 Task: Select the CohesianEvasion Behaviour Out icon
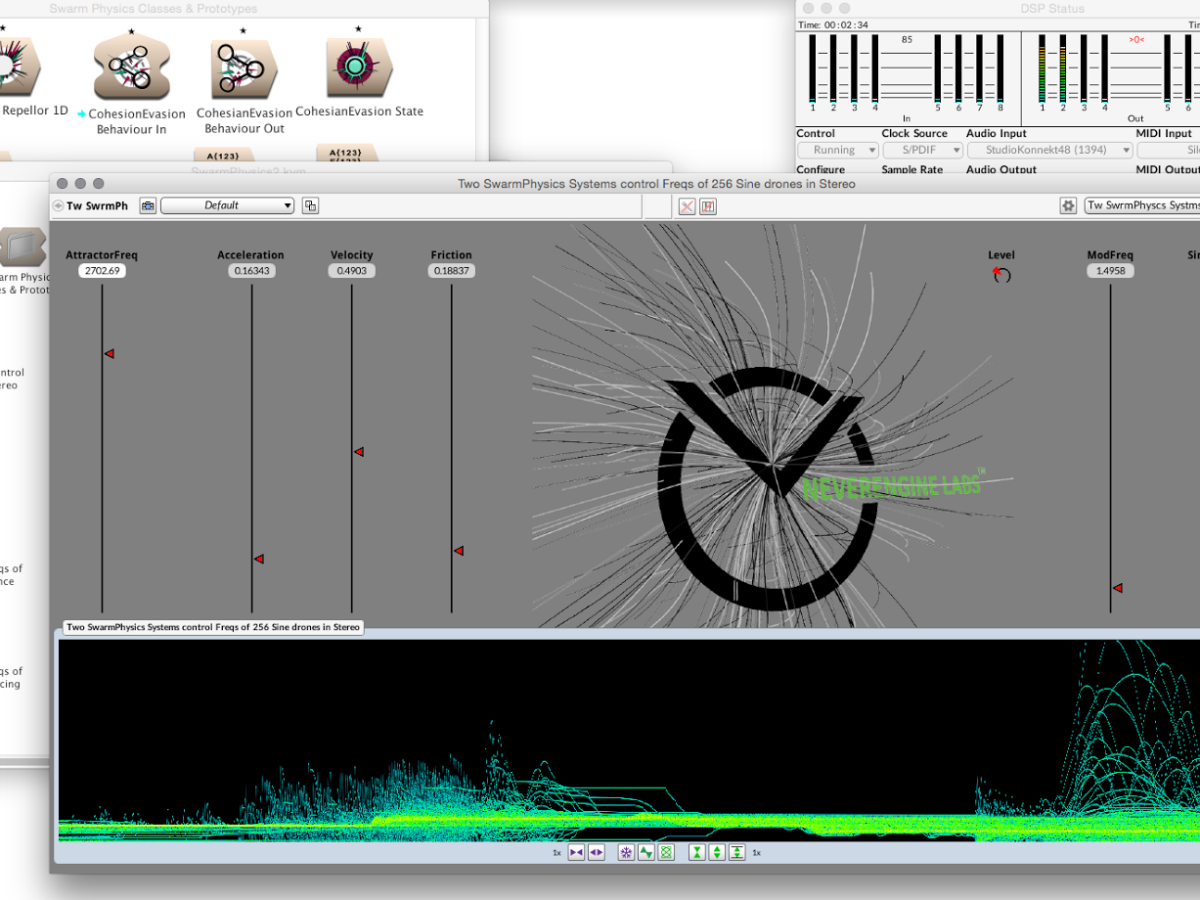pyautogui.click(x=244, y=69)
